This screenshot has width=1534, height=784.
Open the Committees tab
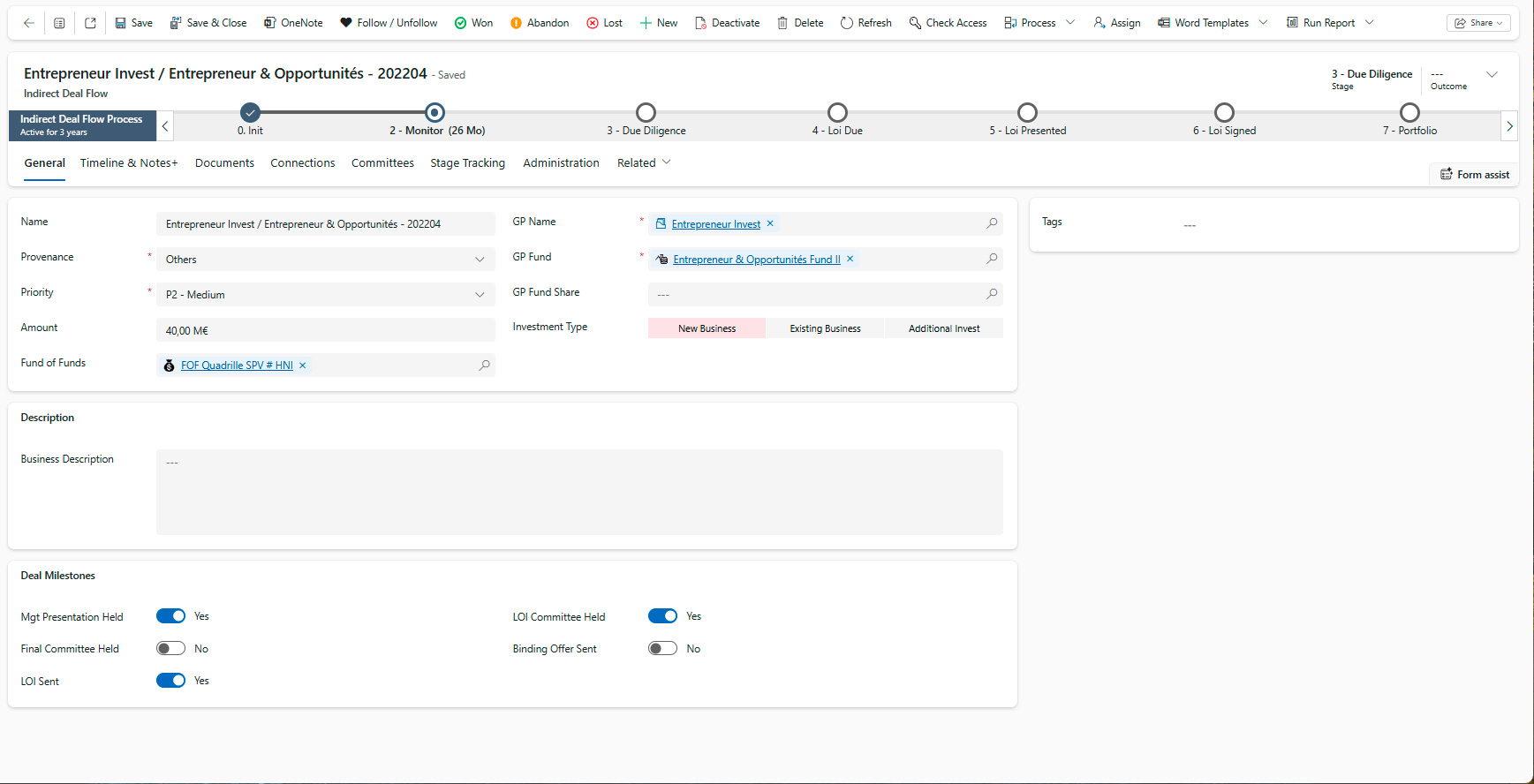click(382, 163)
